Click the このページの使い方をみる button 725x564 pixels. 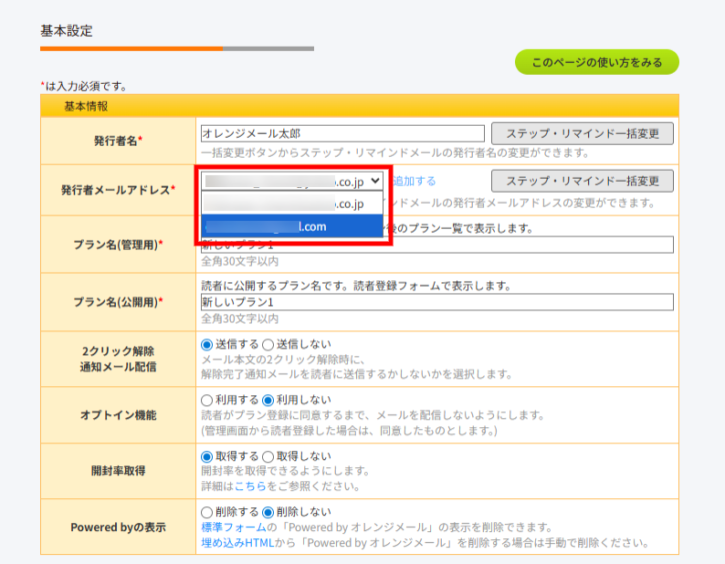pos(596,62)
